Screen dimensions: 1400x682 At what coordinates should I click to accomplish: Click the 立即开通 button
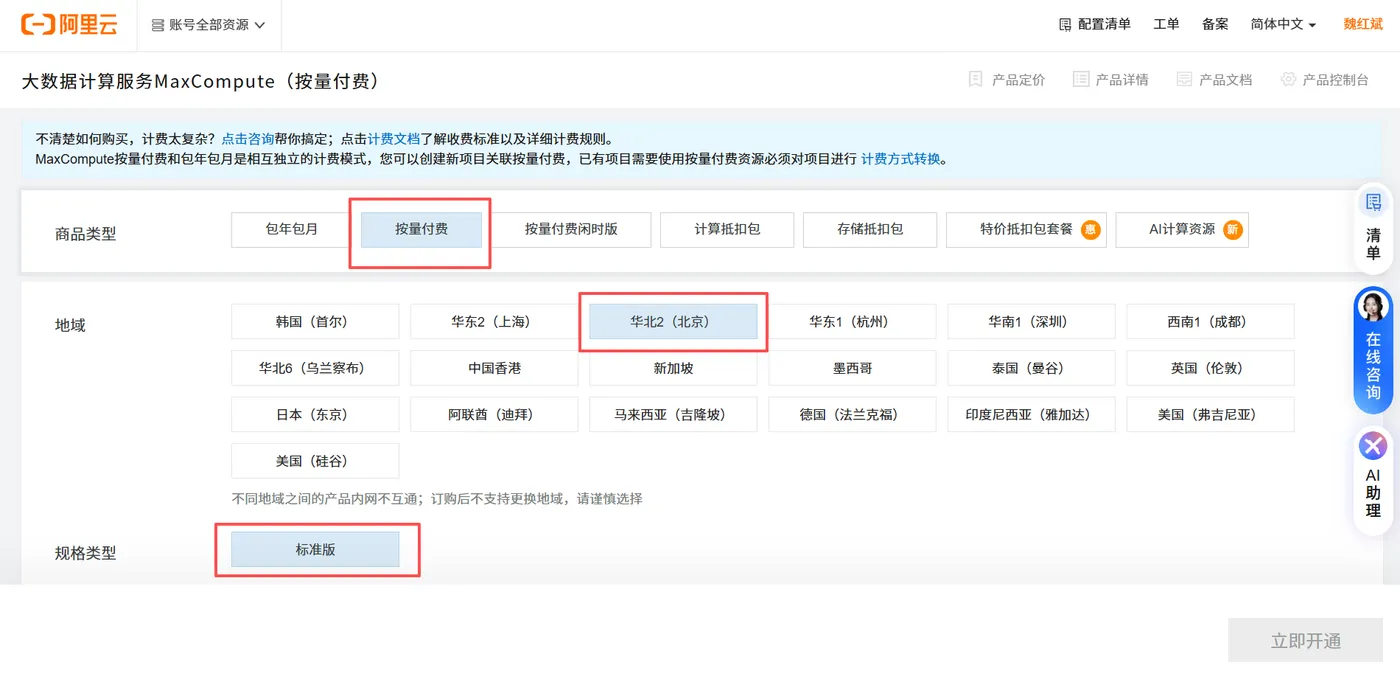click(x=1305, y=641)
